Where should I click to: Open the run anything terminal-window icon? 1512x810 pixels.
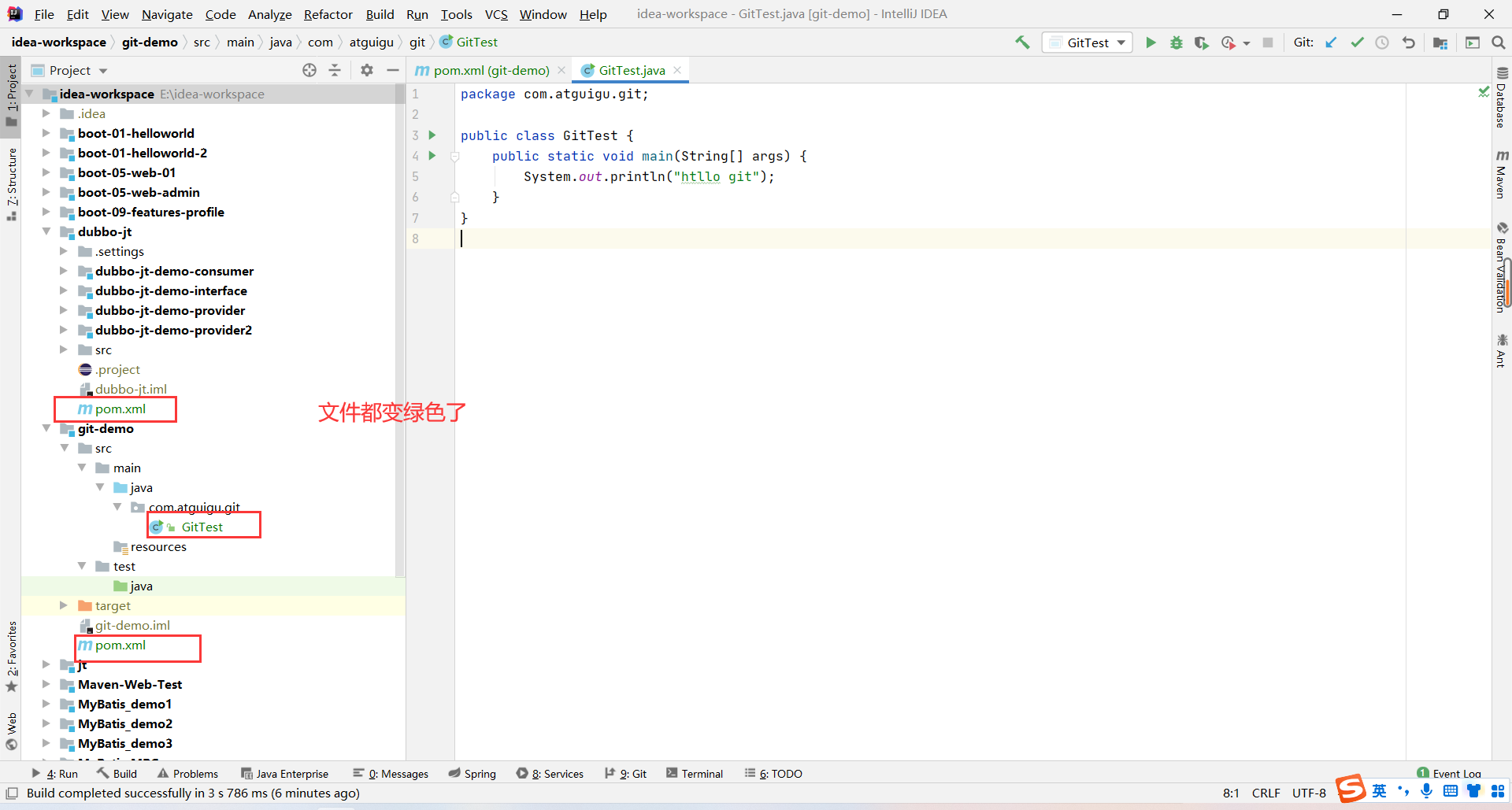tap(1473, 43)
